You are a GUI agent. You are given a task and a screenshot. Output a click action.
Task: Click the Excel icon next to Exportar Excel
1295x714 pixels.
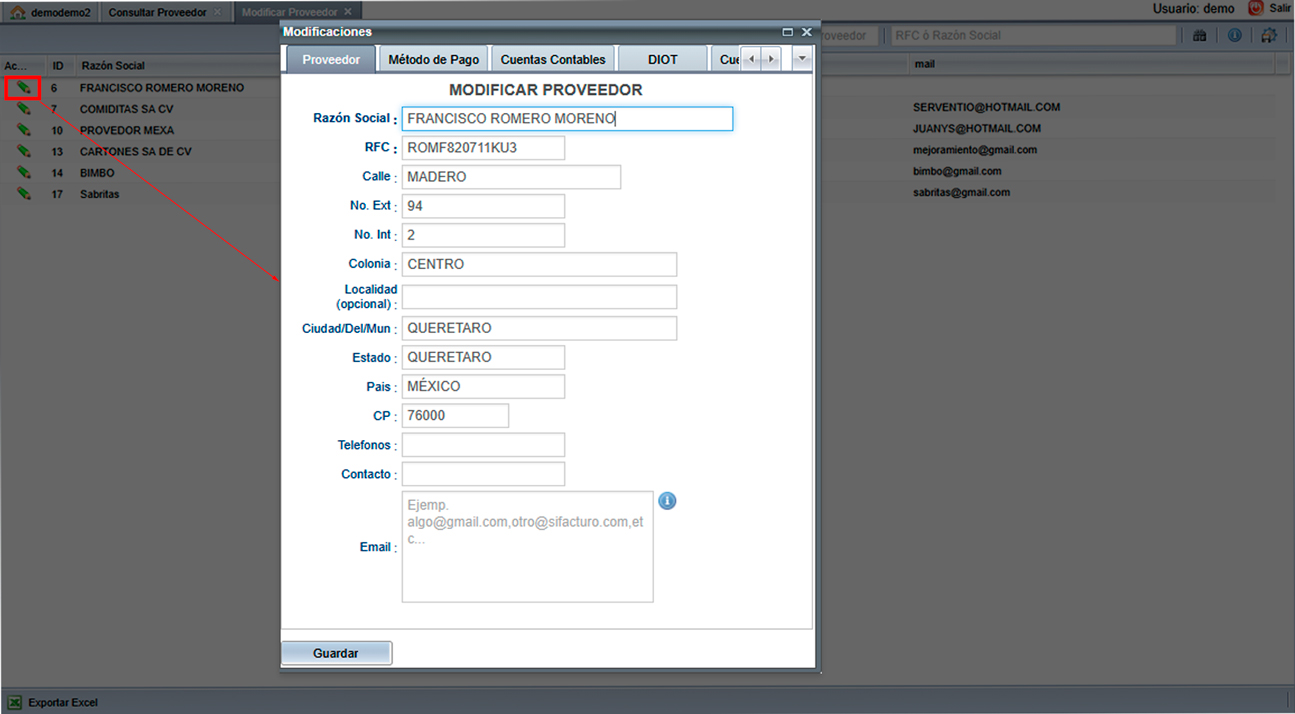click(15, 703)
